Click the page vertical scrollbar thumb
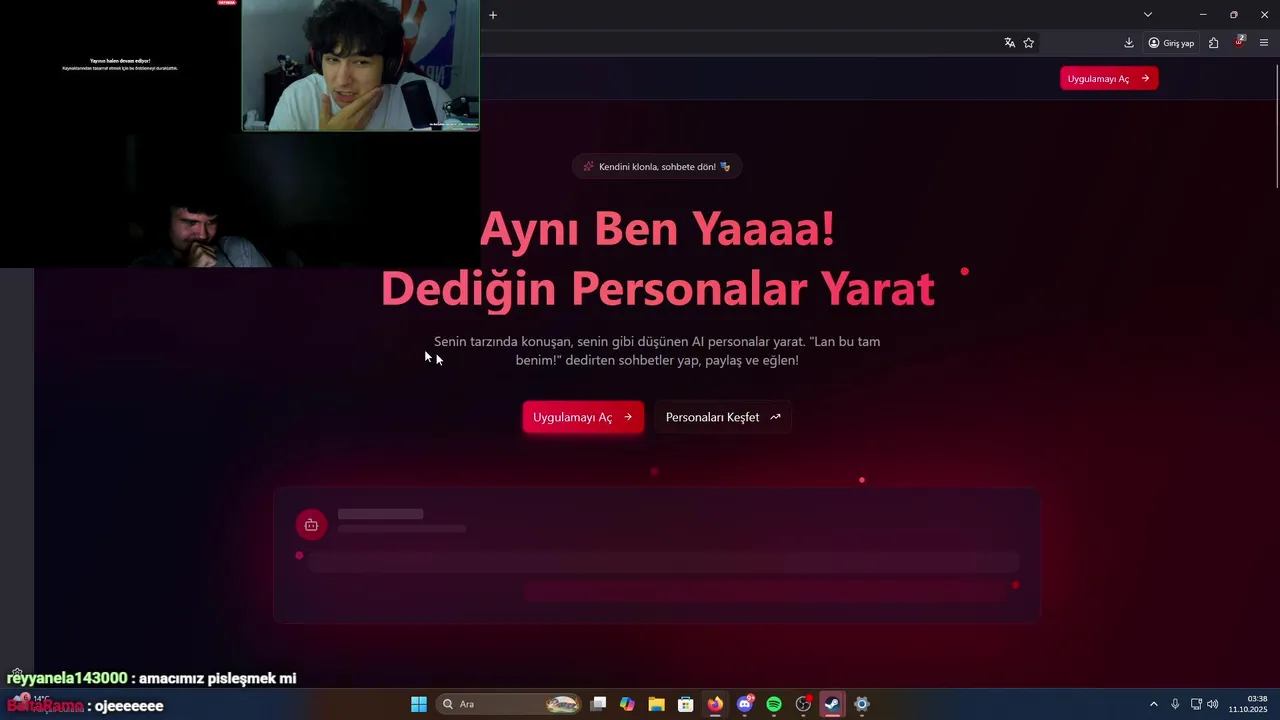Image resolution: width=1280 pixels, height=720 pixels. [1277, 125]
